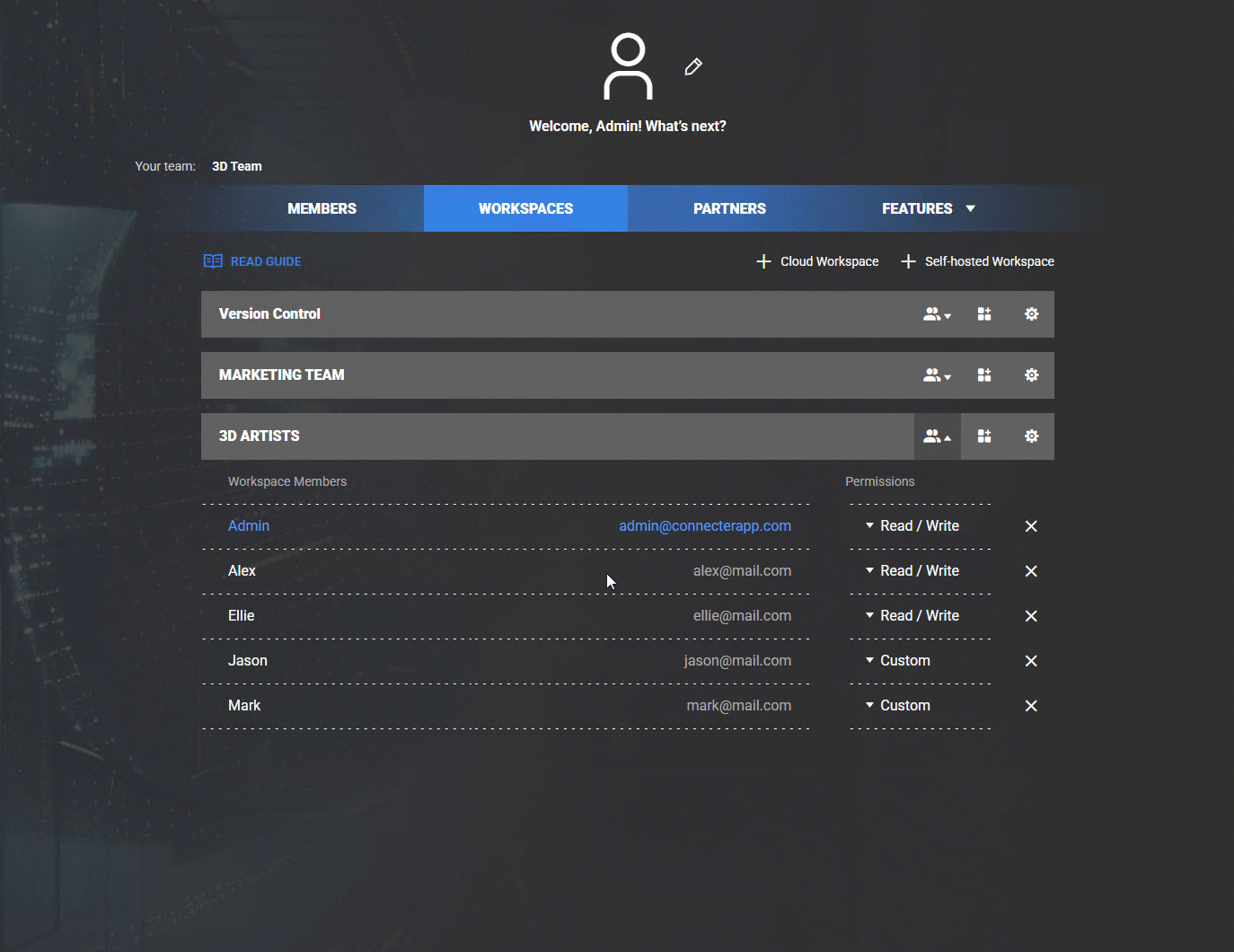This screenshot has width=1234, height=952.
Task: Click the alex@mail.com email
Action: [742, 571]
